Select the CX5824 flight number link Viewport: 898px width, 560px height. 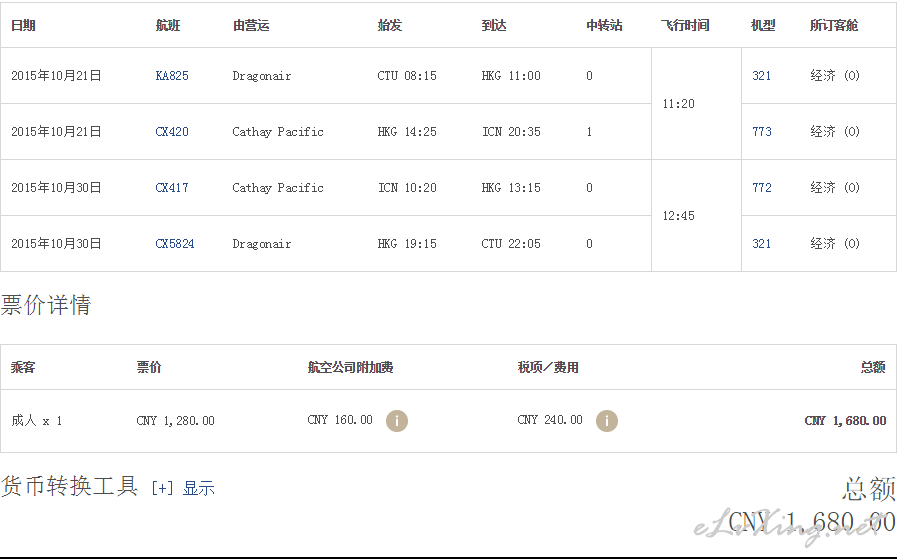175,244
